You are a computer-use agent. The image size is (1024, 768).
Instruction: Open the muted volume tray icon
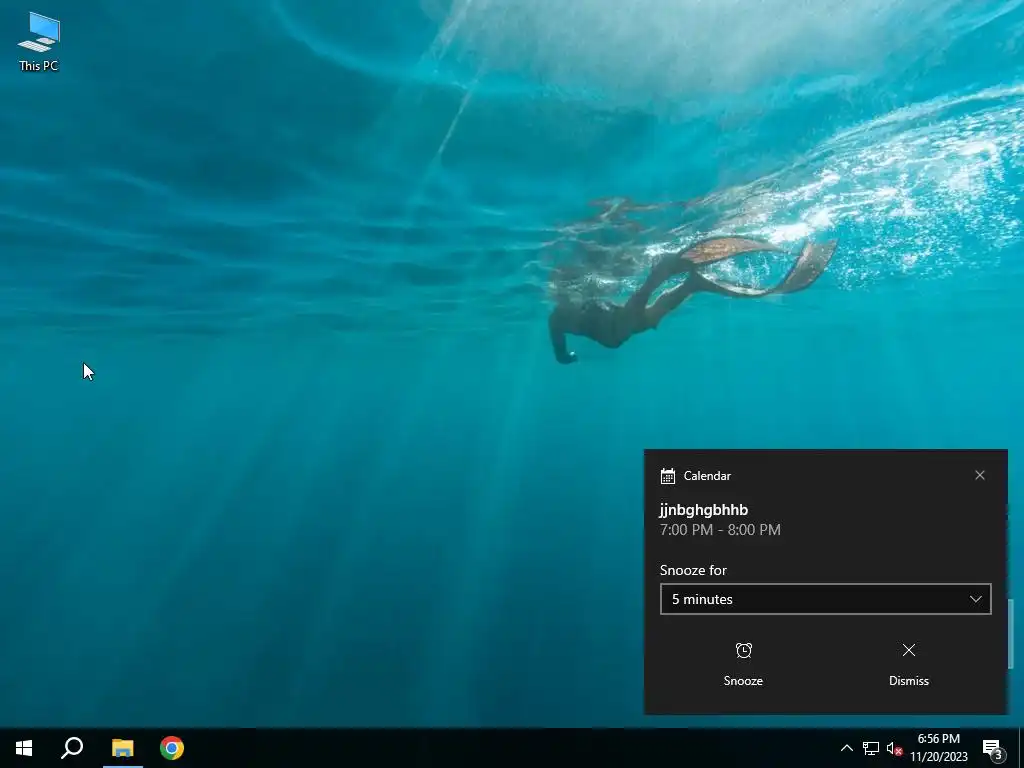pyautogui.click(x=894, y=748)
